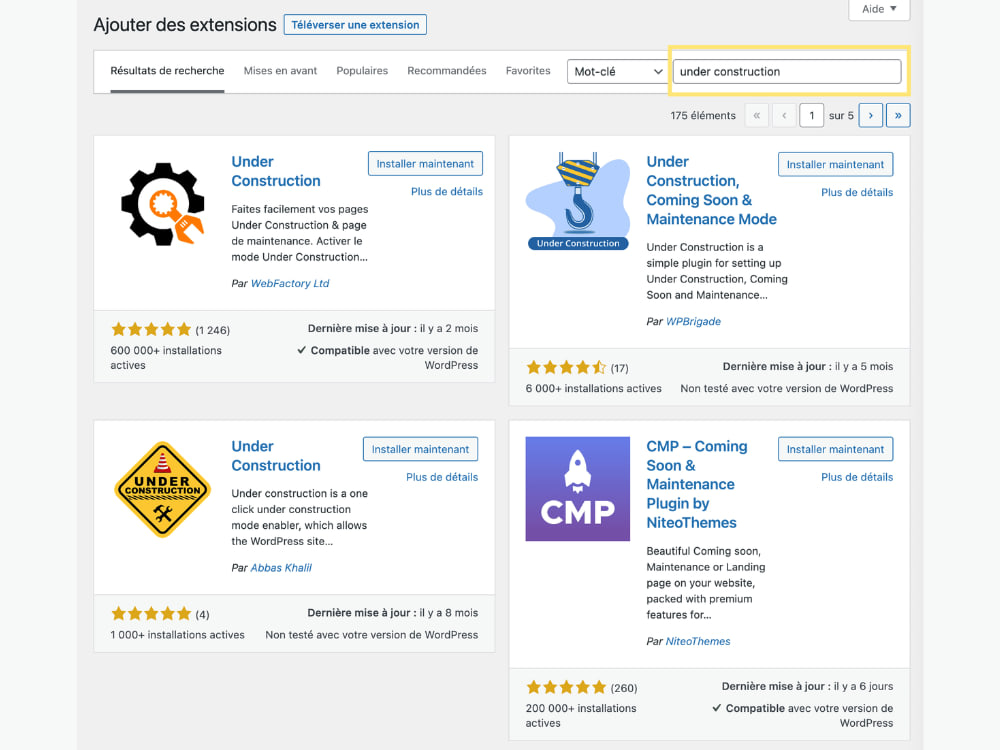This screenshot has height=750, width=1000.
Task: Show the Recommandées tab
Action: coord(446,71)
